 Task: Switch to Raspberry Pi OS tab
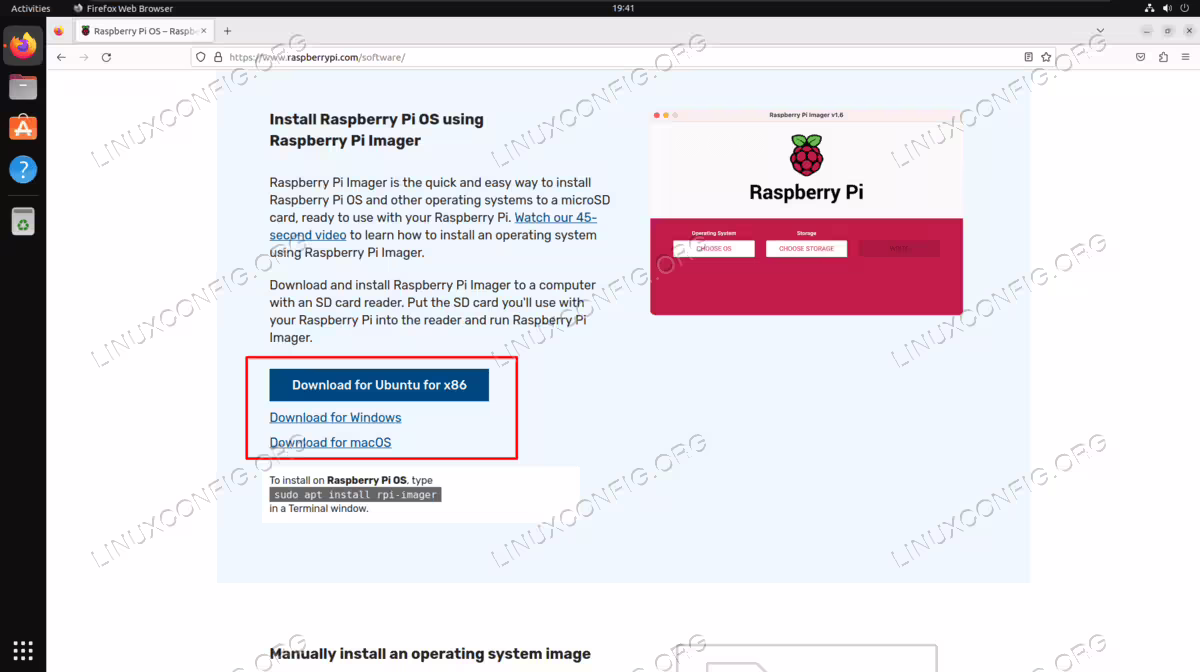click(144, 31)
